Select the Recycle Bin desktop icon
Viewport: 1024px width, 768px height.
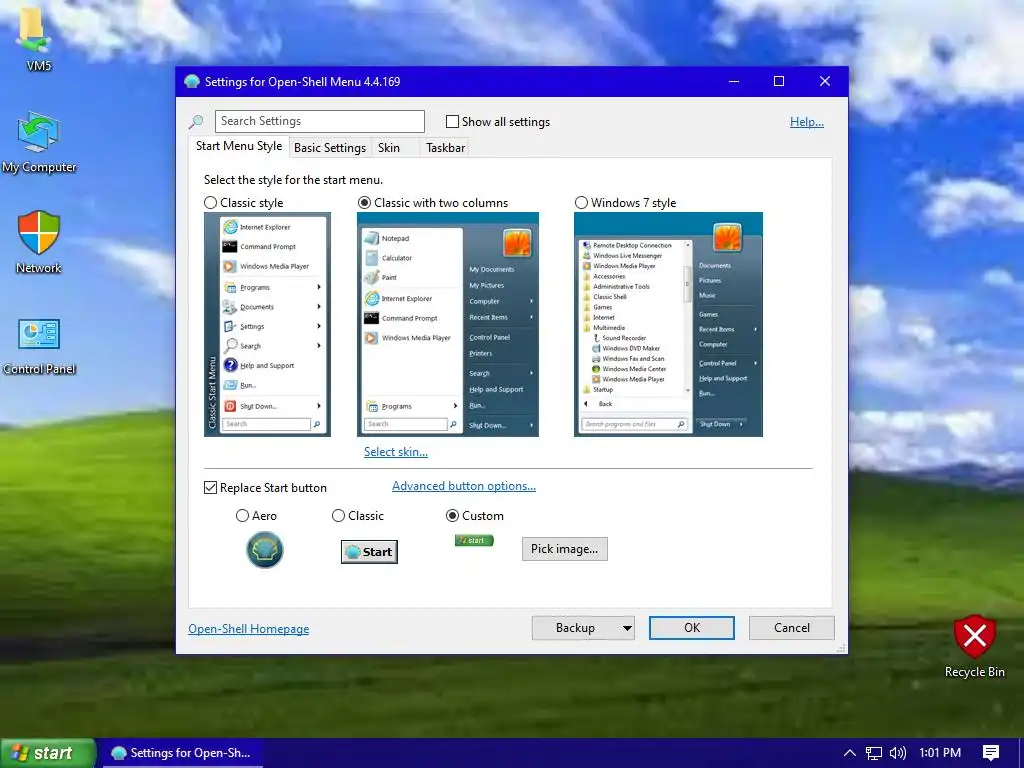tap(974, 636)
